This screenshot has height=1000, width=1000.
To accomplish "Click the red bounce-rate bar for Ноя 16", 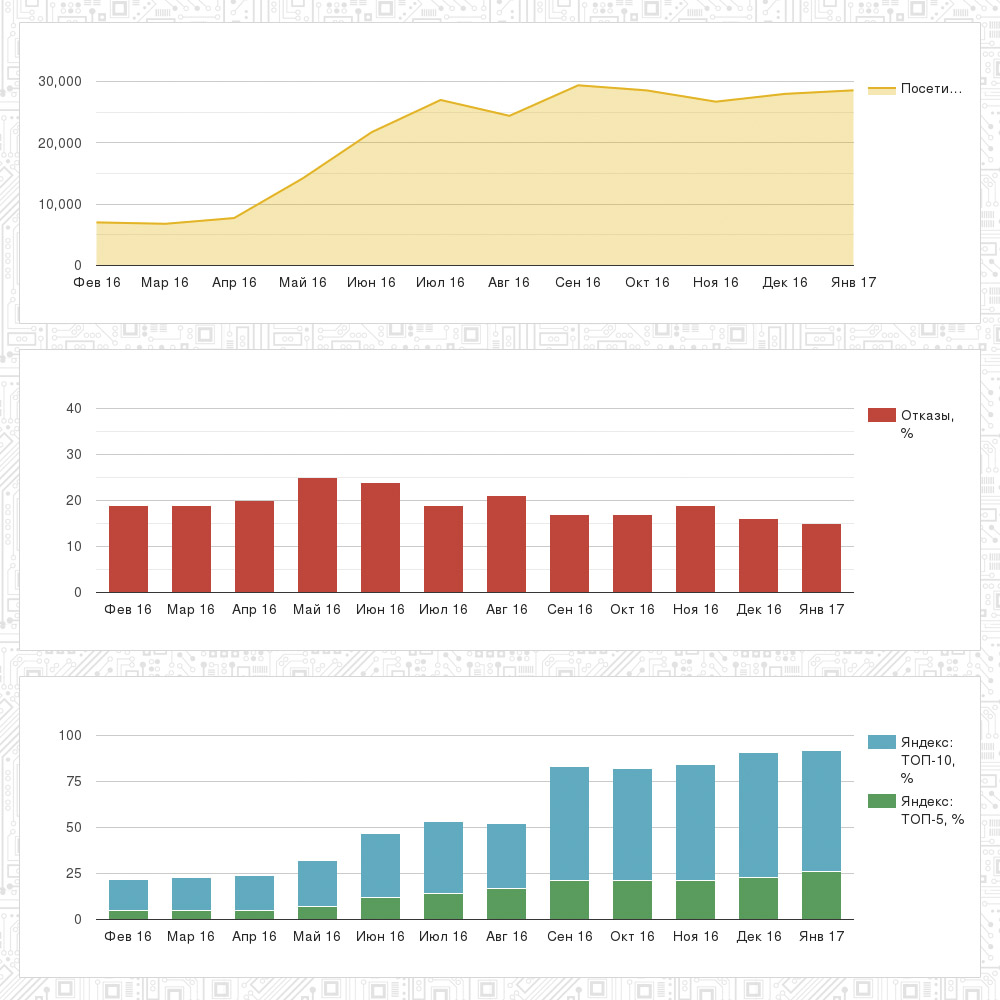I will tap(695, 549).
